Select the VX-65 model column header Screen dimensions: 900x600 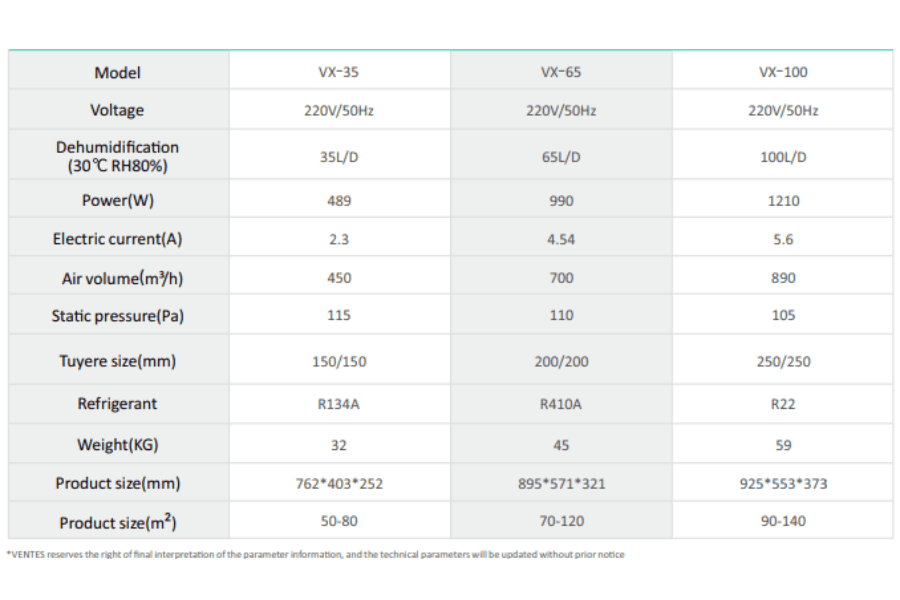(x=561, y=72)
